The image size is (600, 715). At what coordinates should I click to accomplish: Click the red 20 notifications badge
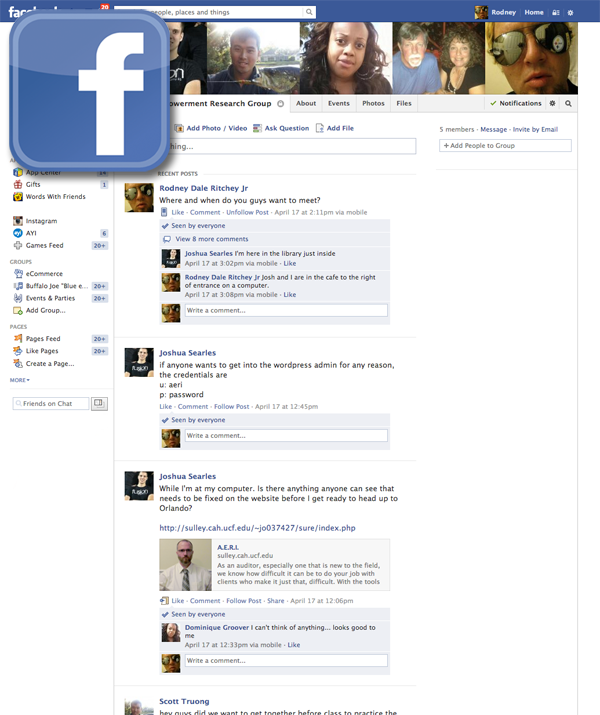[x=105, y=7]
